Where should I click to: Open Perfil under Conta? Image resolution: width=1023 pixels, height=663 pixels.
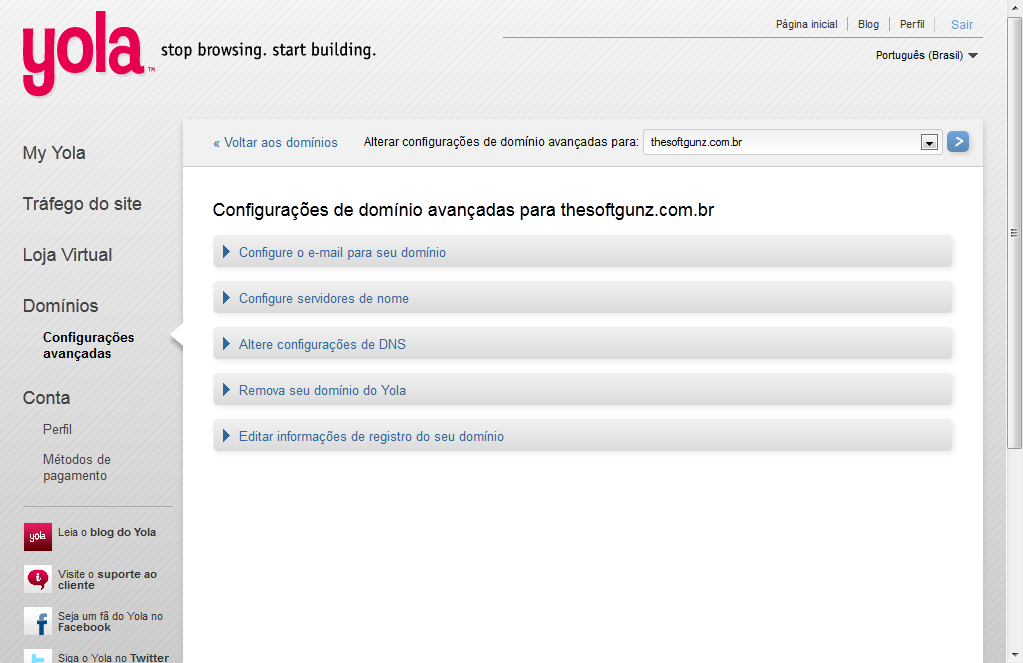coord(57,429)
